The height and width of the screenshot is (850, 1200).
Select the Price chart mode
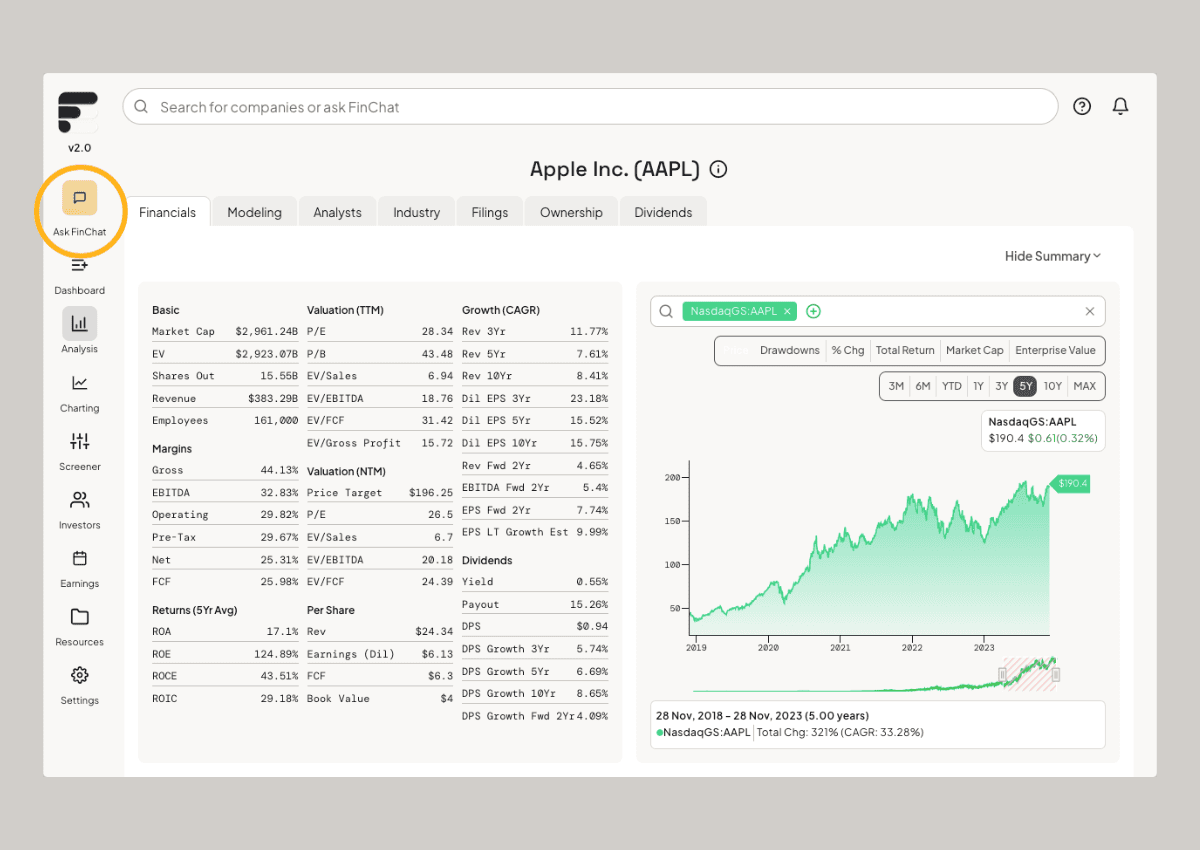737,350
